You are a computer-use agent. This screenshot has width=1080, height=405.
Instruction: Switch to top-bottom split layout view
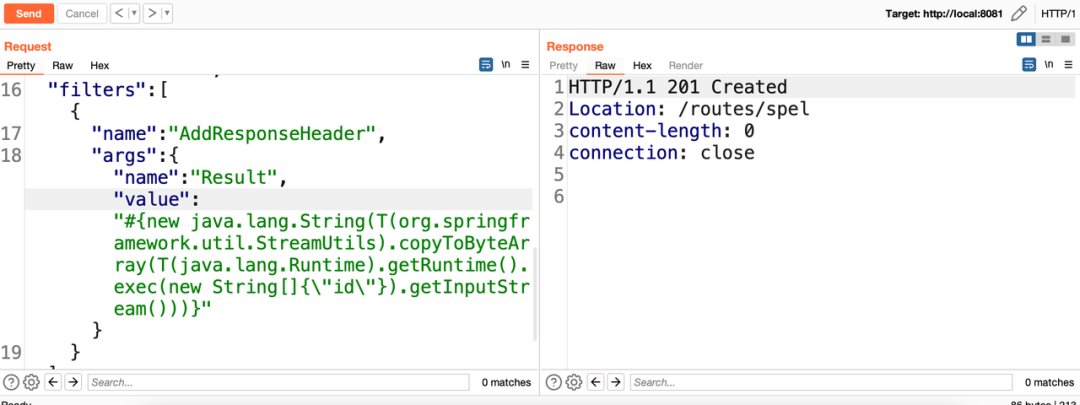click(1046, 39)
